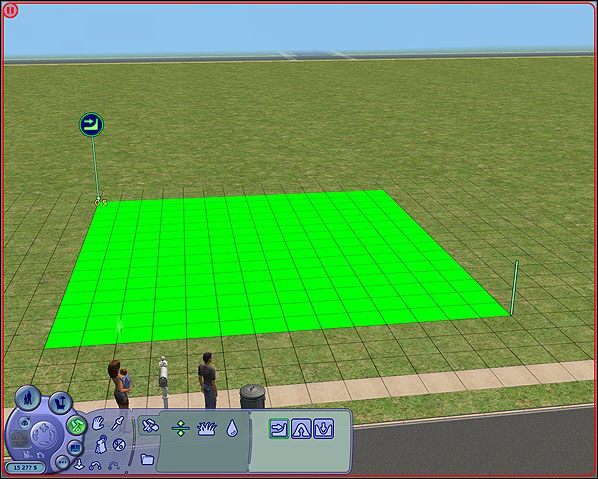Select the design tool paint bucket icon
The height and width of the screenshot is (479, 598).
click(x=101, y=445)
